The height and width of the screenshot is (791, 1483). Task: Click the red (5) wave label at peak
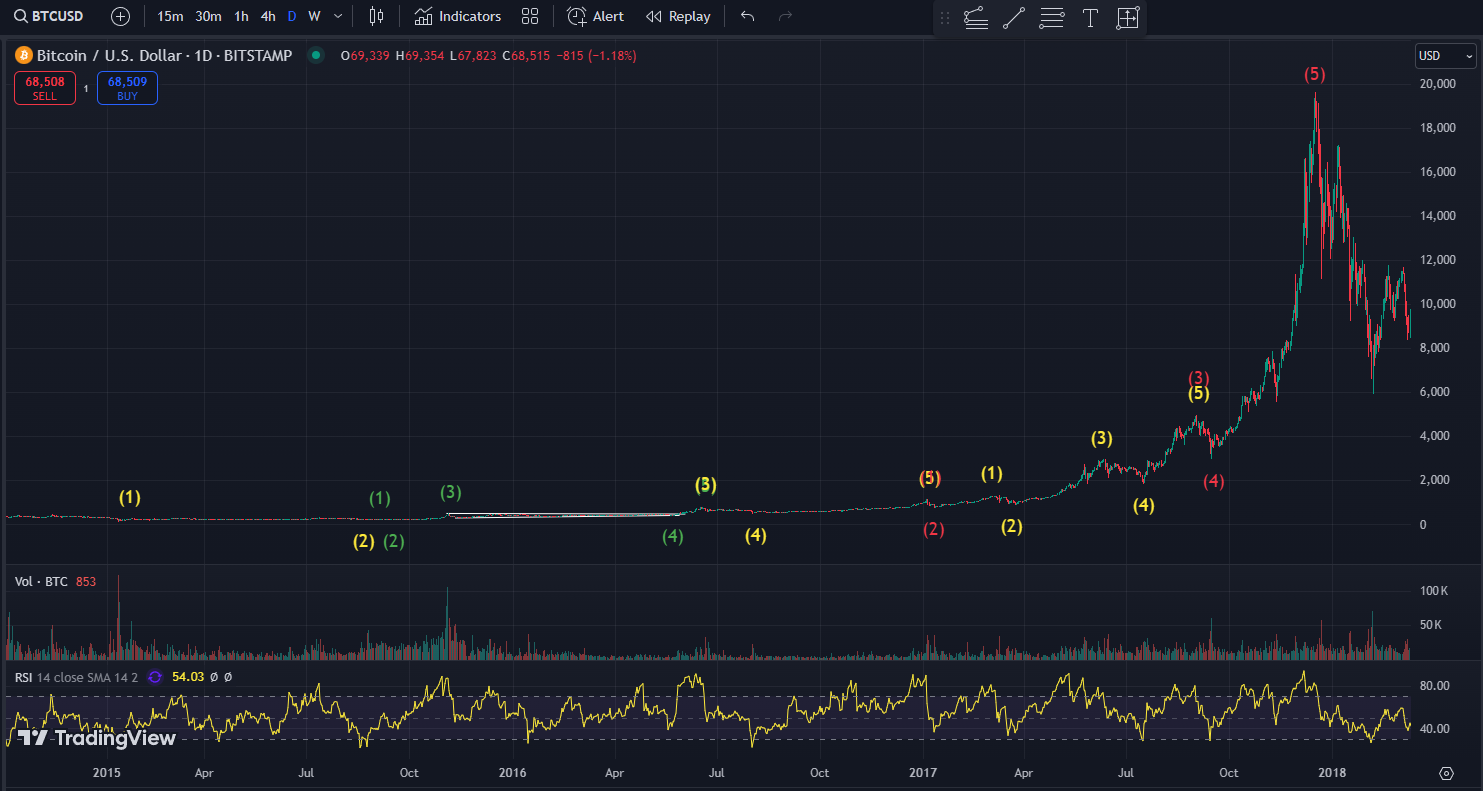(1315, 74)
